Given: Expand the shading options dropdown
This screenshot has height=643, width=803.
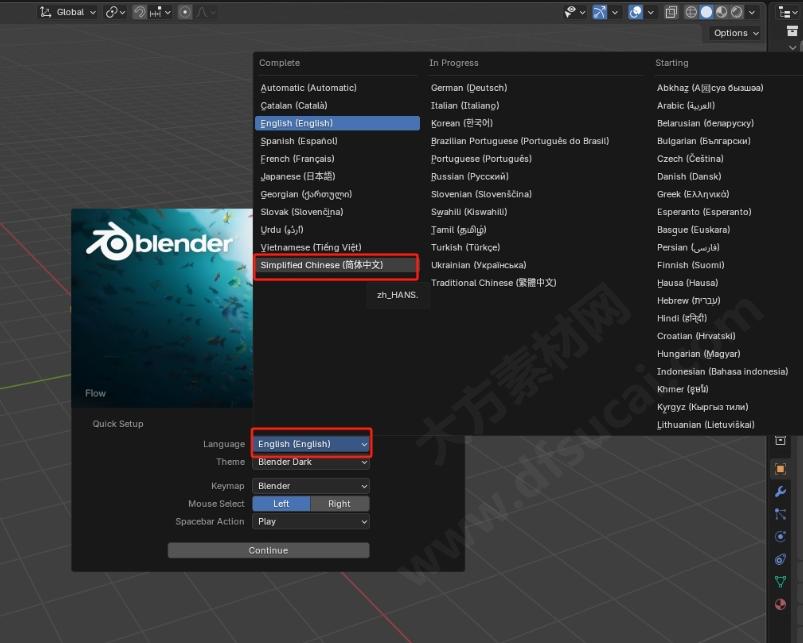Looking at the screenshot, I should (752, 12).
